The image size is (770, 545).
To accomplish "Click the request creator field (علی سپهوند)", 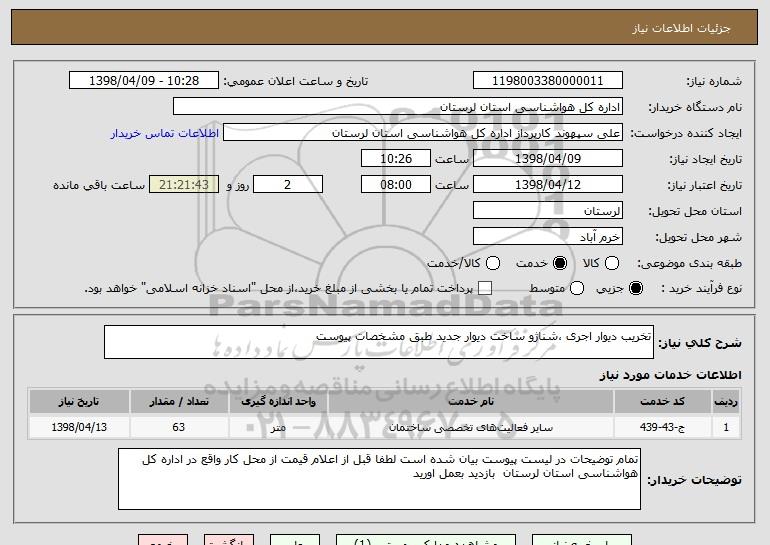I will [423, 133].
